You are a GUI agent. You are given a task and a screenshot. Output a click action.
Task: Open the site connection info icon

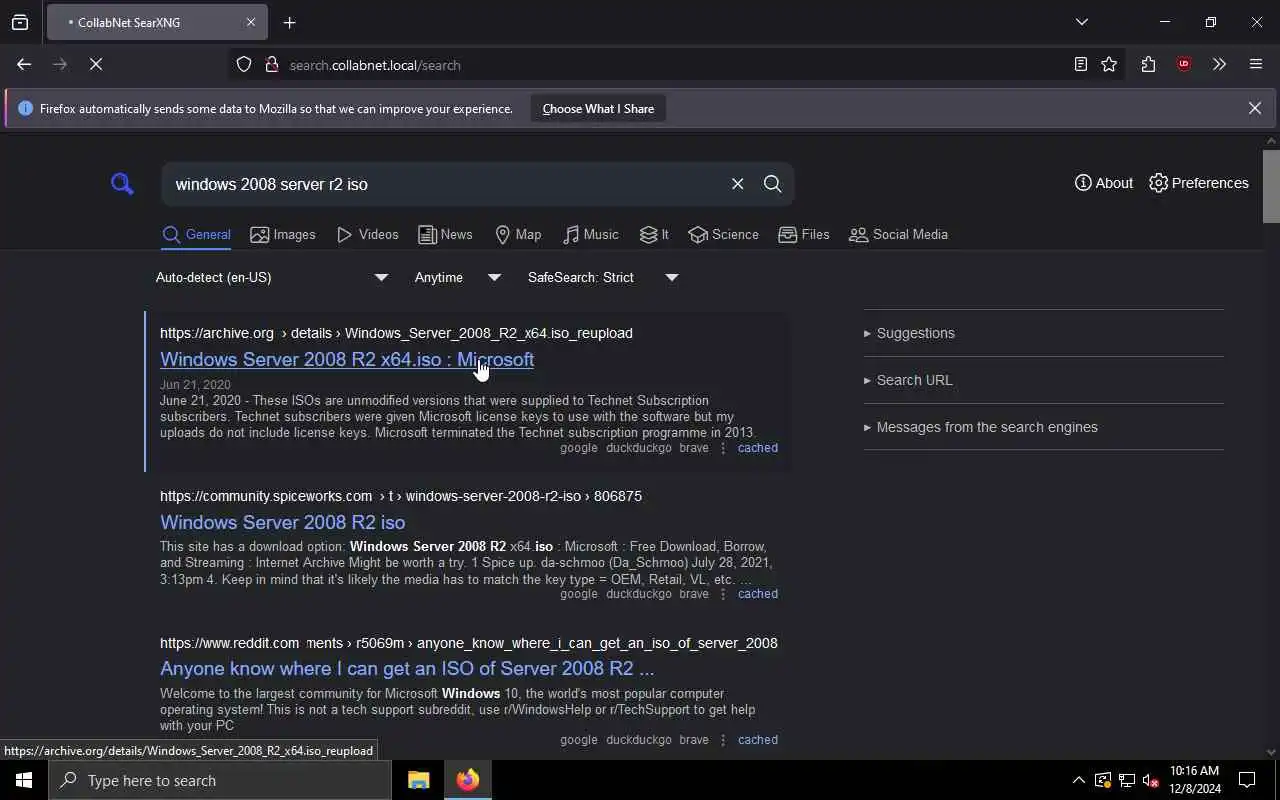[x=271, y=65]
